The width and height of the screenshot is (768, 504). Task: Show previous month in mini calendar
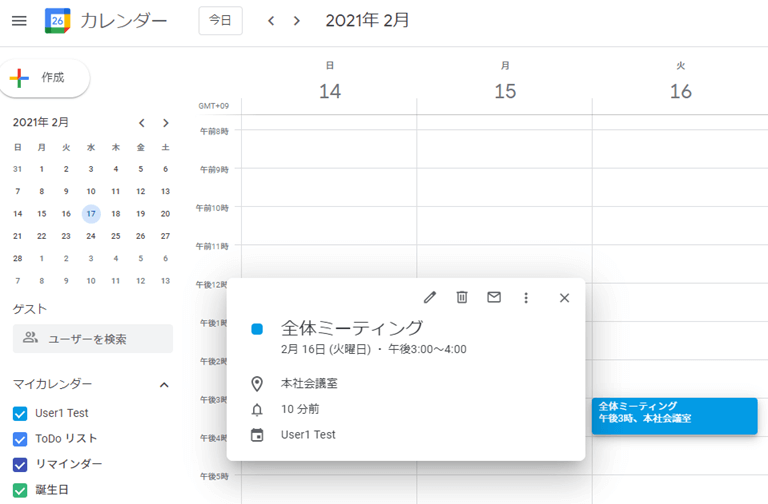142,123
